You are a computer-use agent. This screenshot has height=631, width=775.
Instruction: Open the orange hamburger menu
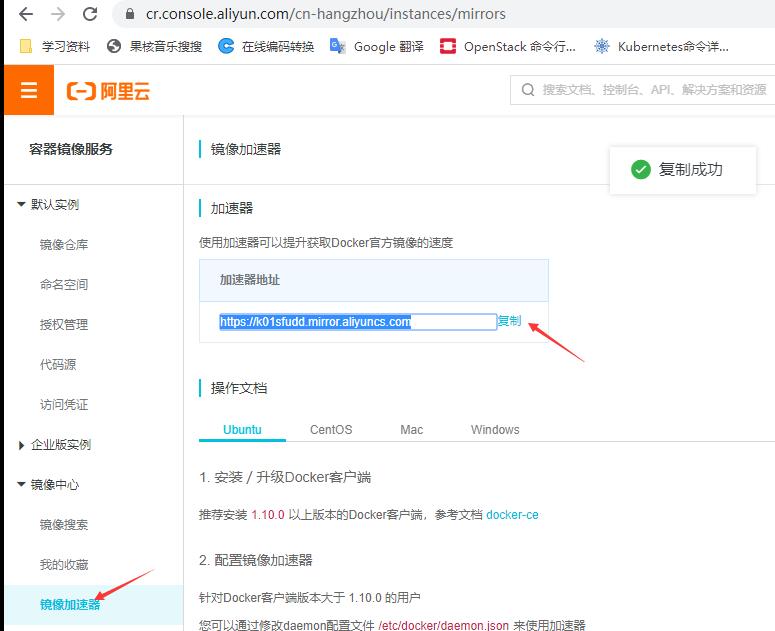coord(29,90)
